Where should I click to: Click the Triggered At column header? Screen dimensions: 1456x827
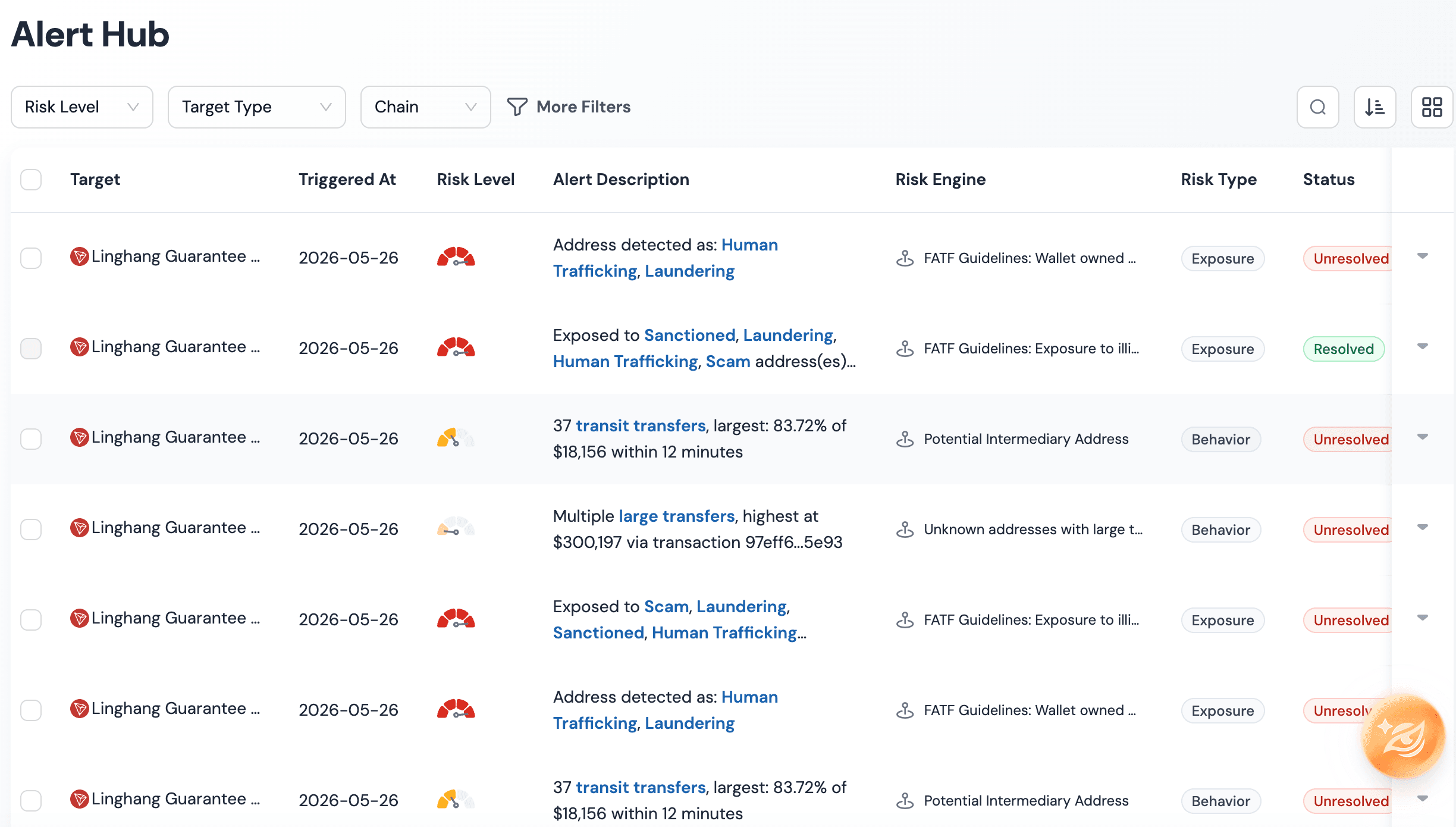click(347, 180)
